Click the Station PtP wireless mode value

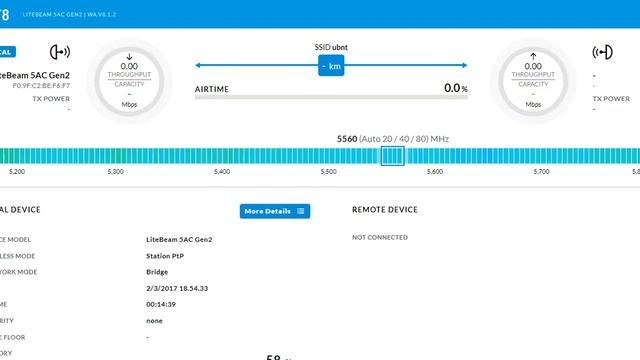coord(165,256)
